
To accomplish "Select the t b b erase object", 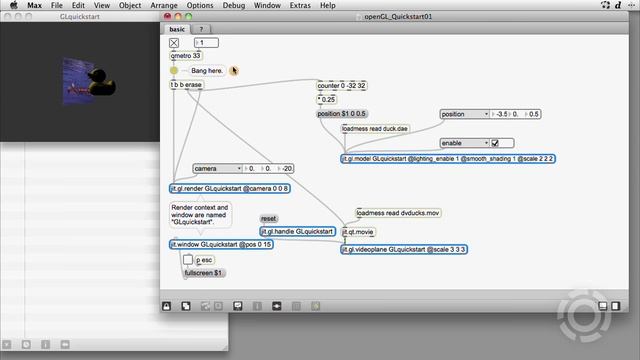I will click(x=186, y=84).
